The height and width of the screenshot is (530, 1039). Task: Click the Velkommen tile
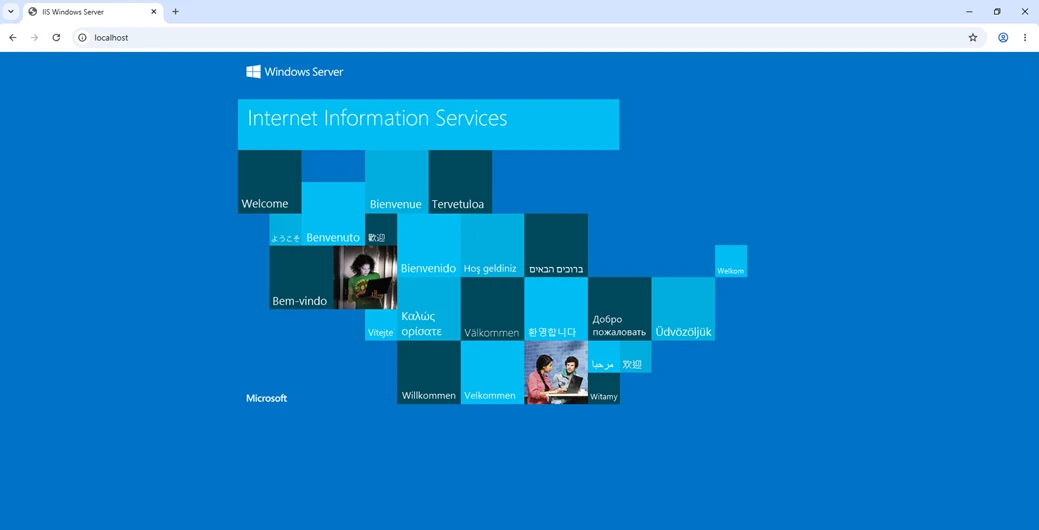click(x=492, y=372)
